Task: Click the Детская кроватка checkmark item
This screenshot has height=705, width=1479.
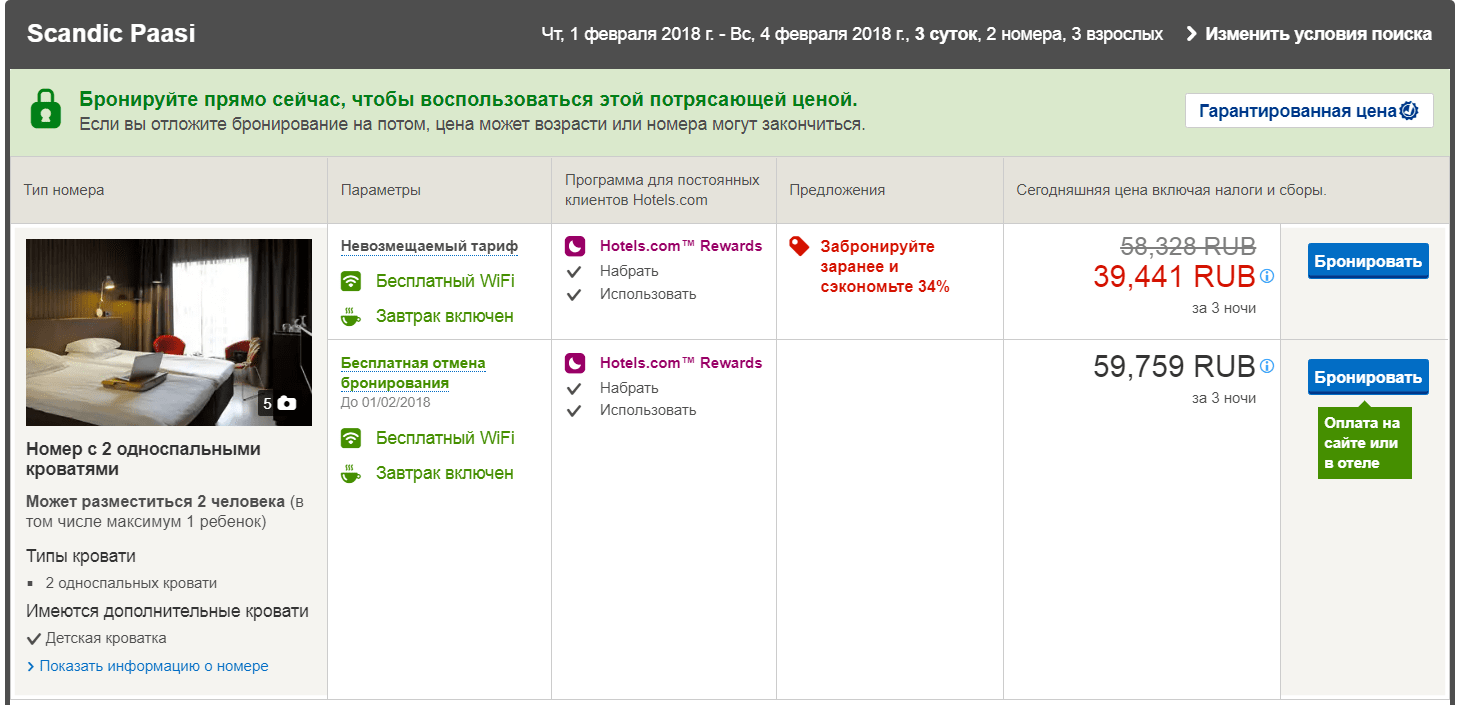Action: (105, 638)
